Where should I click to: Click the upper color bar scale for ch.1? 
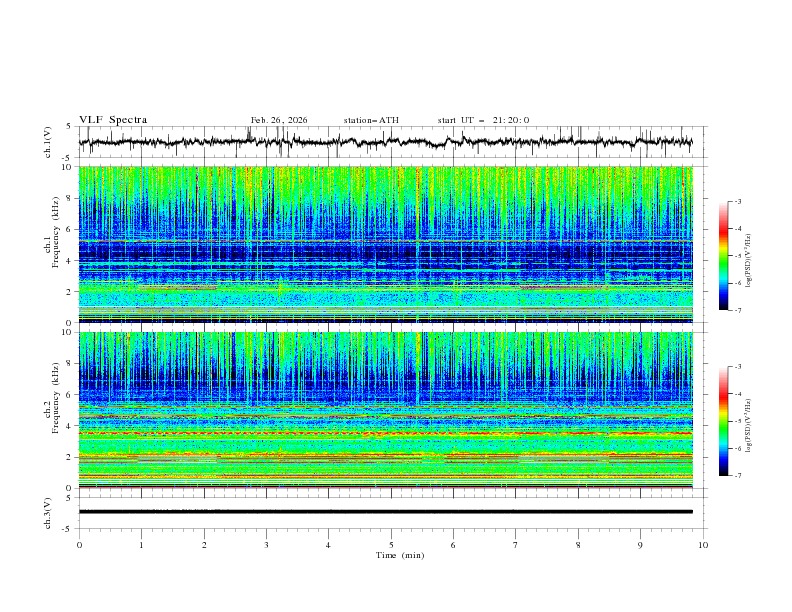tap(723, 256)
